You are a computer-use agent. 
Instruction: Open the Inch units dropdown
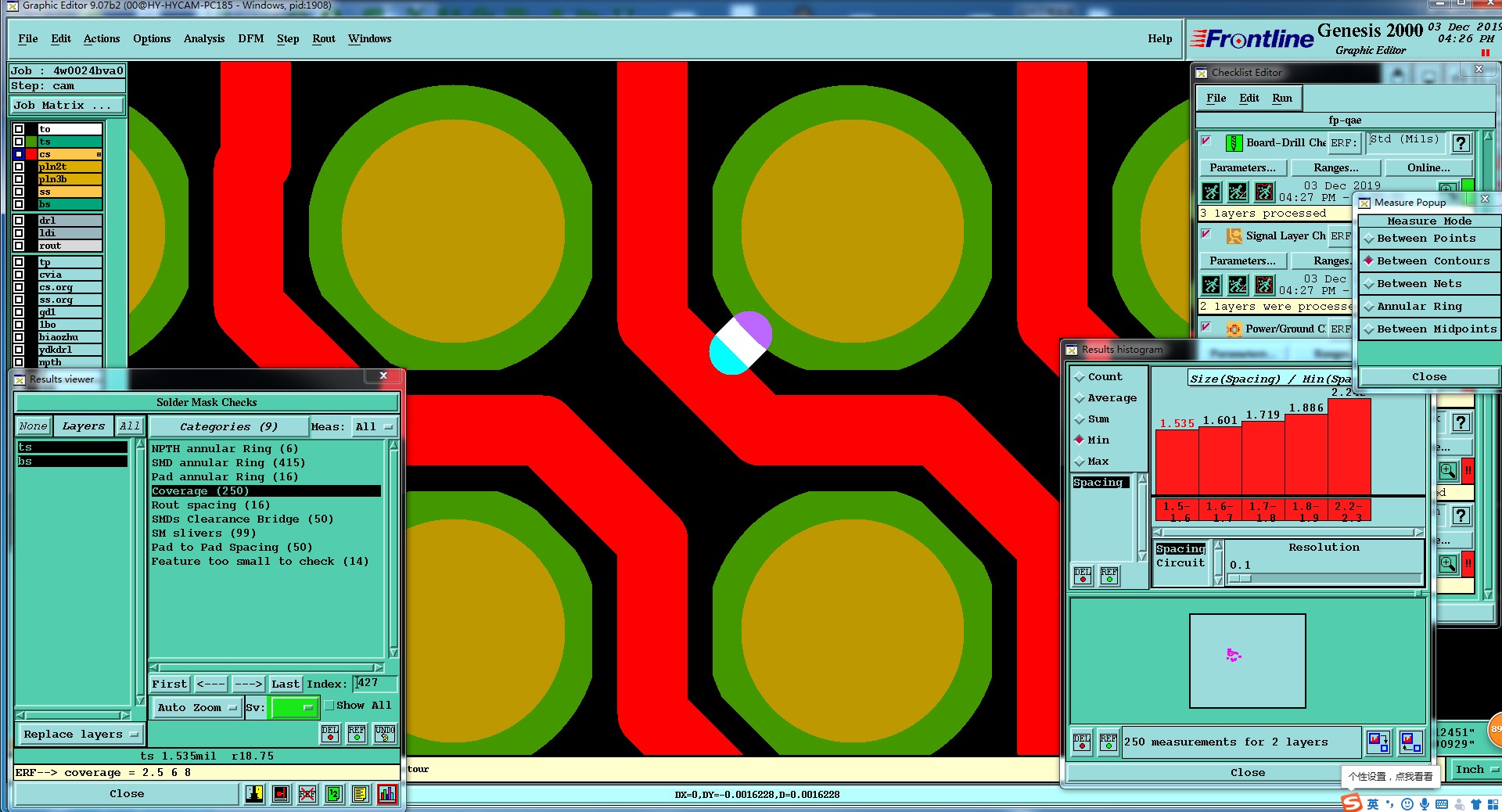[1475, 770]
